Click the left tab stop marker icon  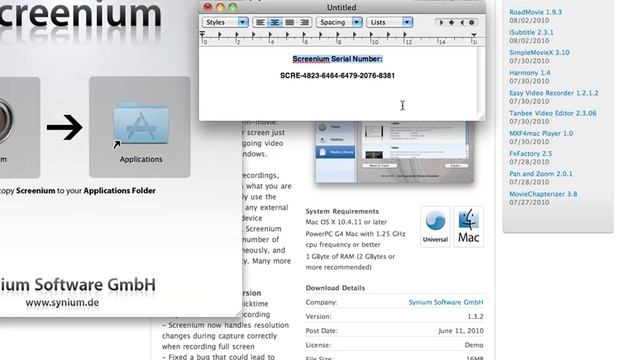point(441,22)
